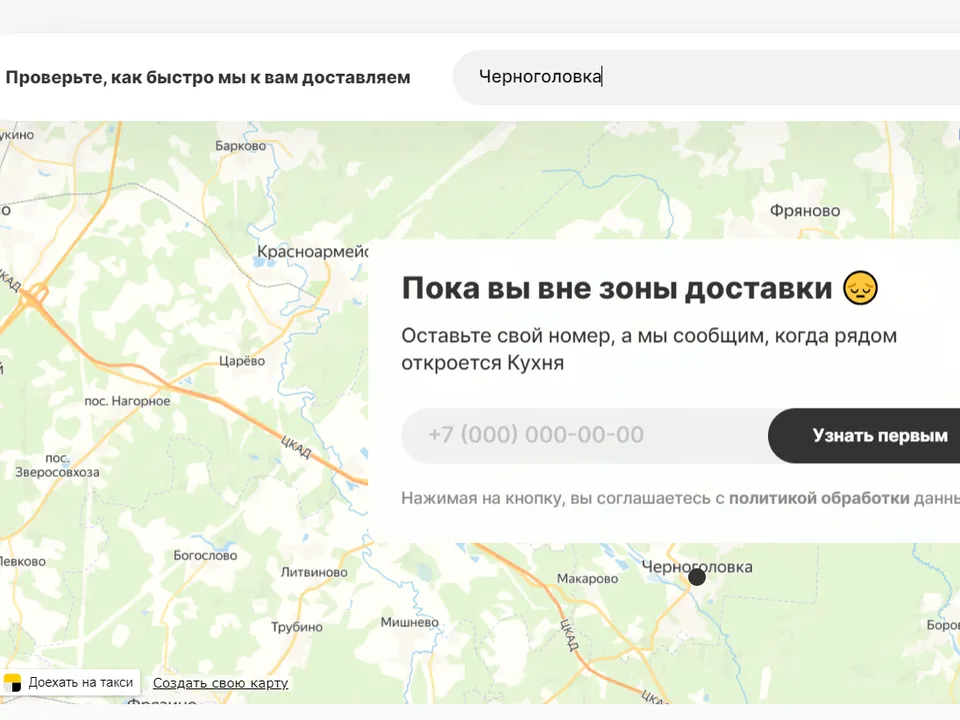960x720 pixels.
Task: Click the Красноармейск label on the map
Action: point(310,253)
